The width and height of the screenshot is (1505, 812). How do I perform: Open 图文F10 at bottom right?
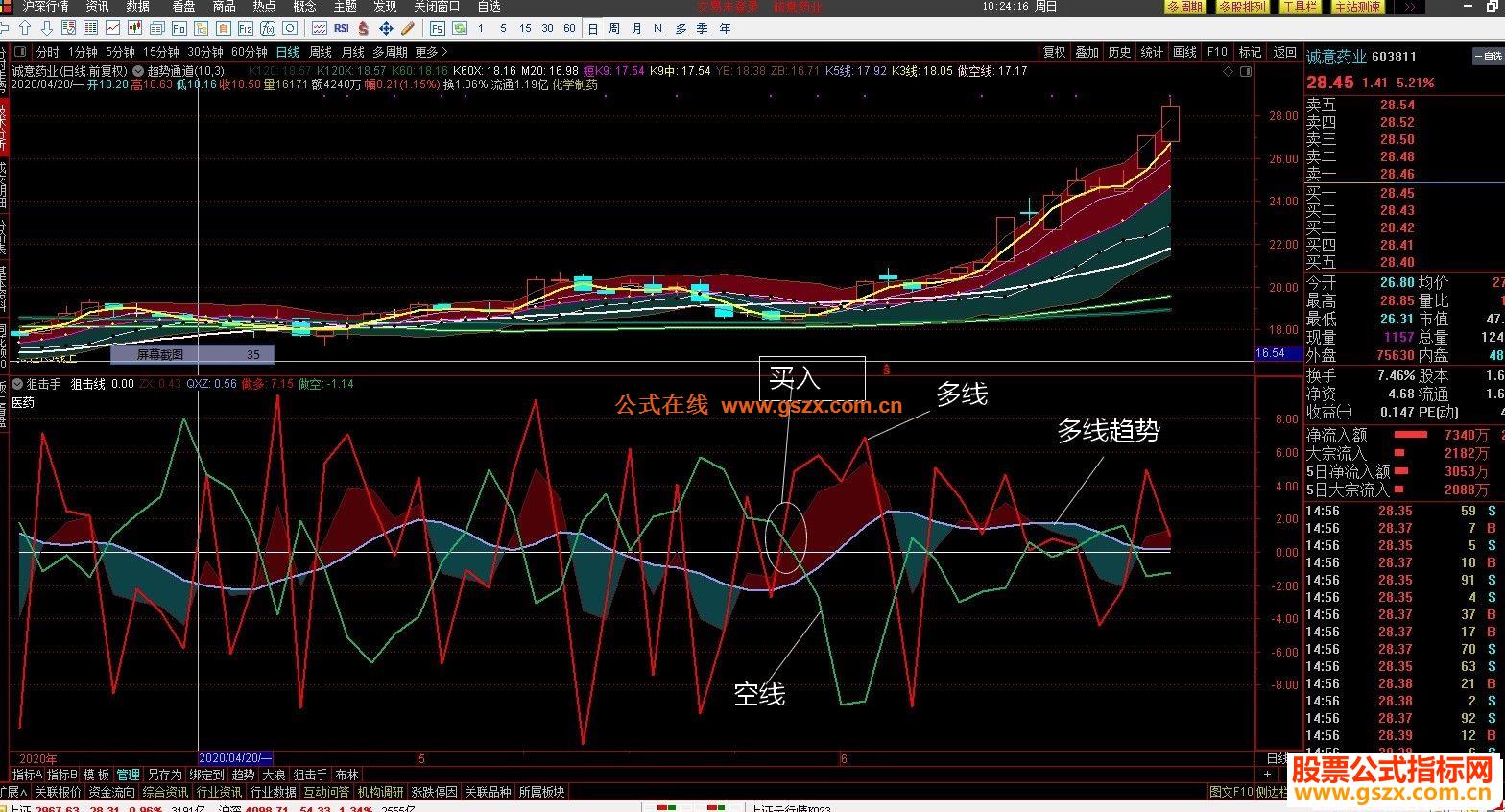tap(1231, 792)
